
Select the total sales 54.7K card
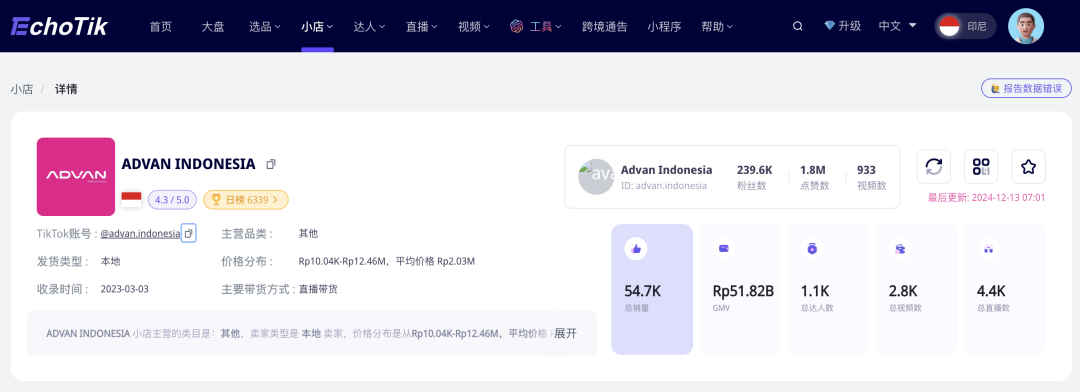652,289
